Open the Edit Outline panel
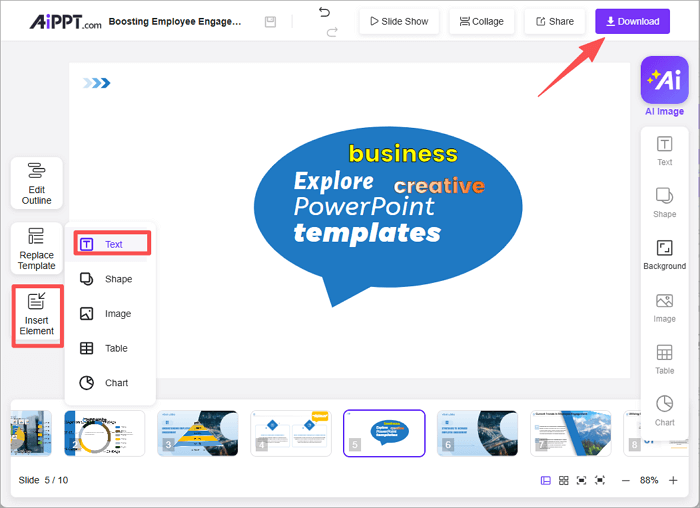 pyautogui.click(x=37, y=183)
